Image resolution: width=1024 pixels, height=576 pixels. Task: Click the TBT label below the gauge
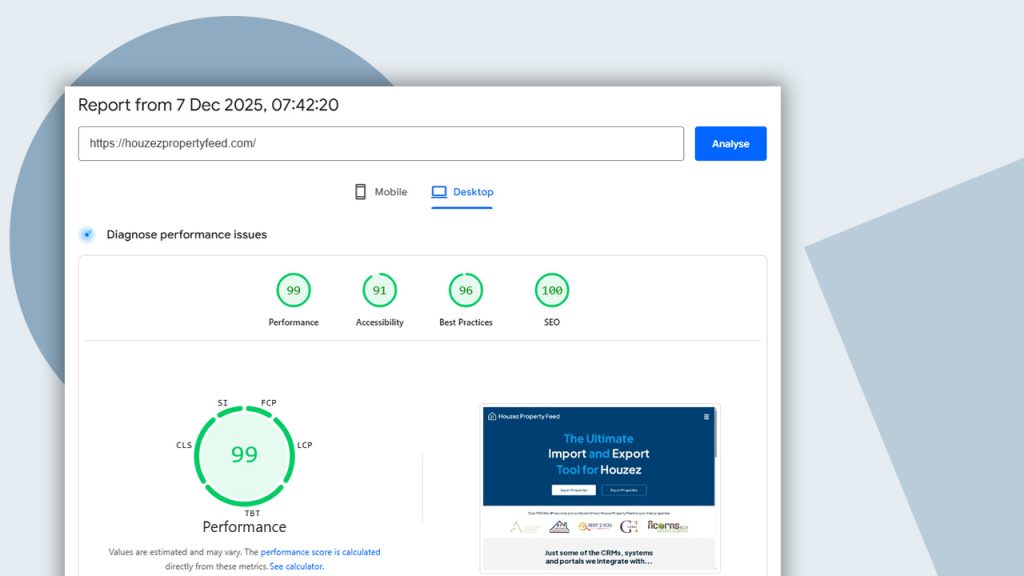point(252,513)
